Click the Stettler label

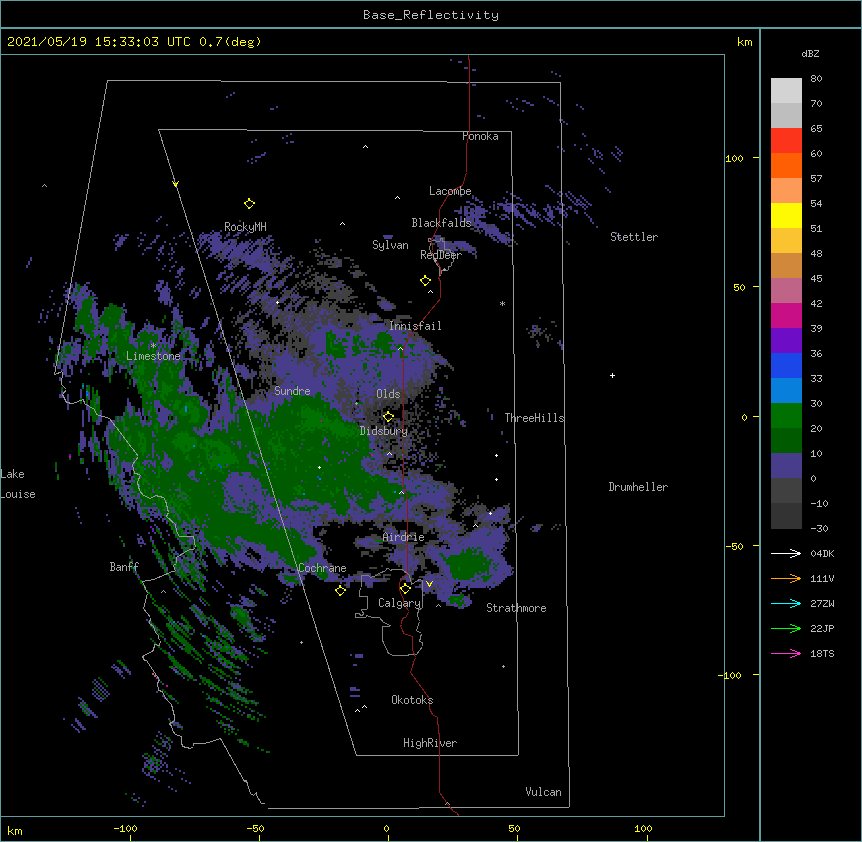634,237
